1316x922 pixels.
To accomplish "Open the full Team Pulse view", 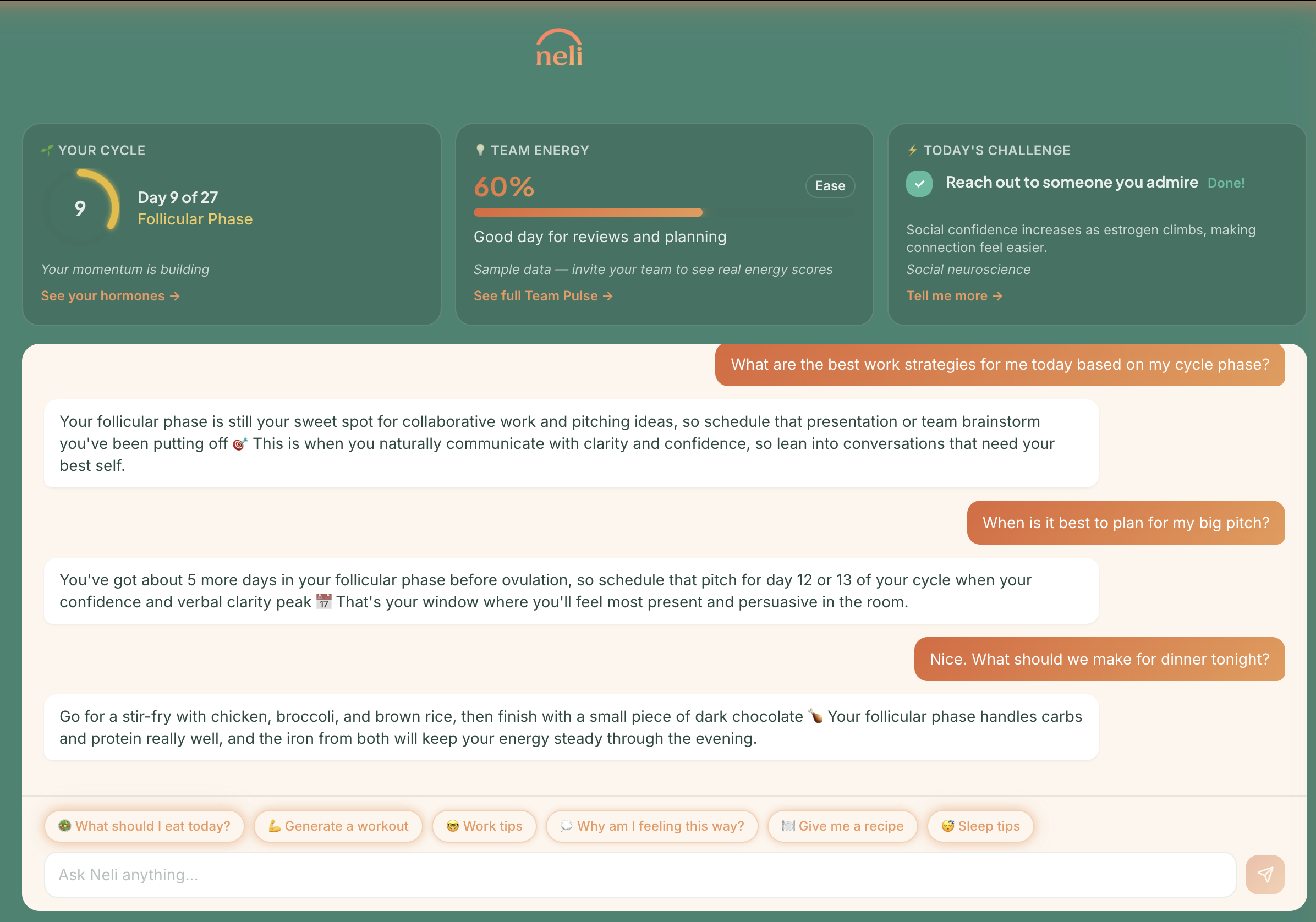I will click(543, 295).
